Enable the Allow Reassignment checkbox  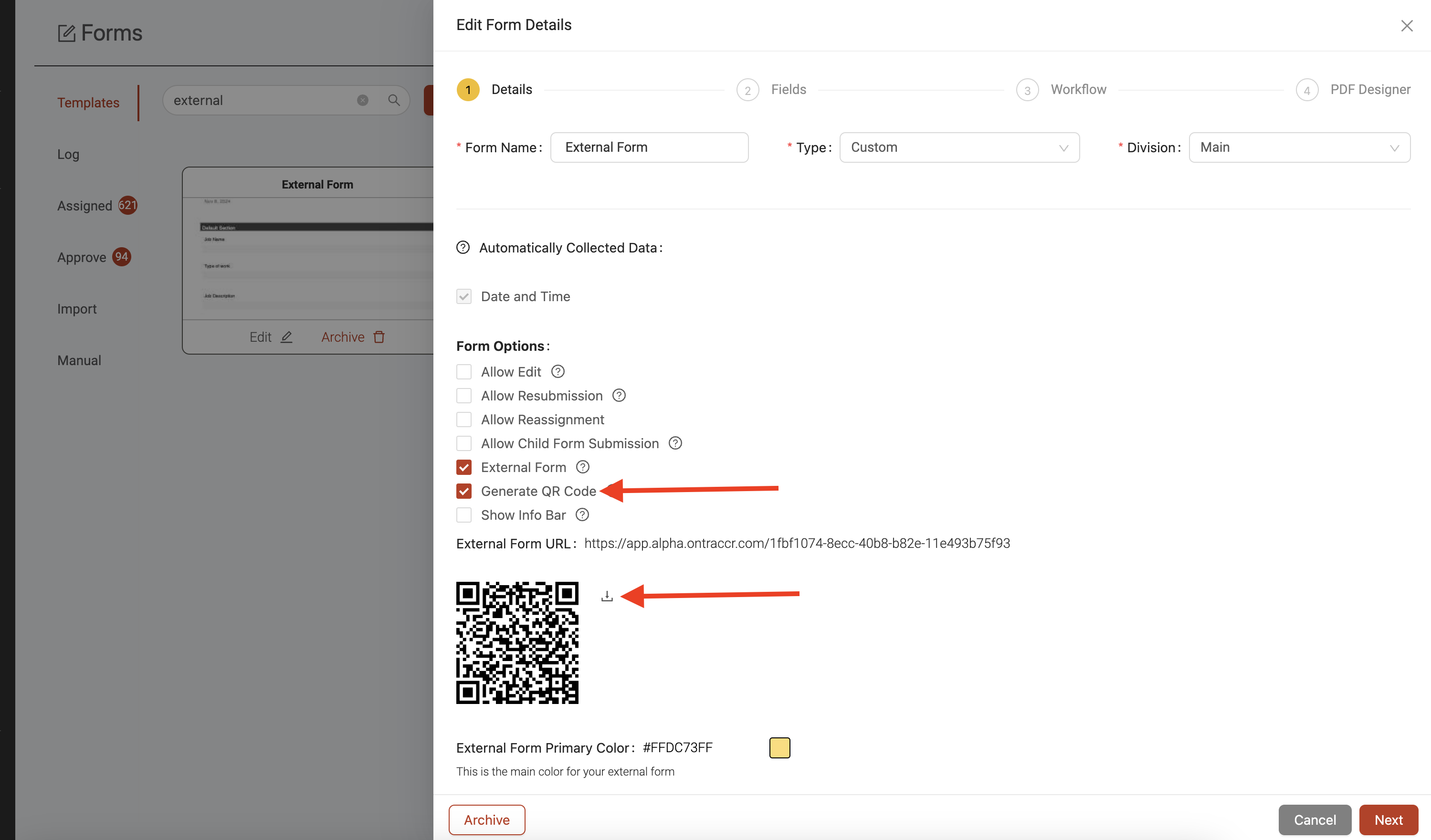[464, 419]
